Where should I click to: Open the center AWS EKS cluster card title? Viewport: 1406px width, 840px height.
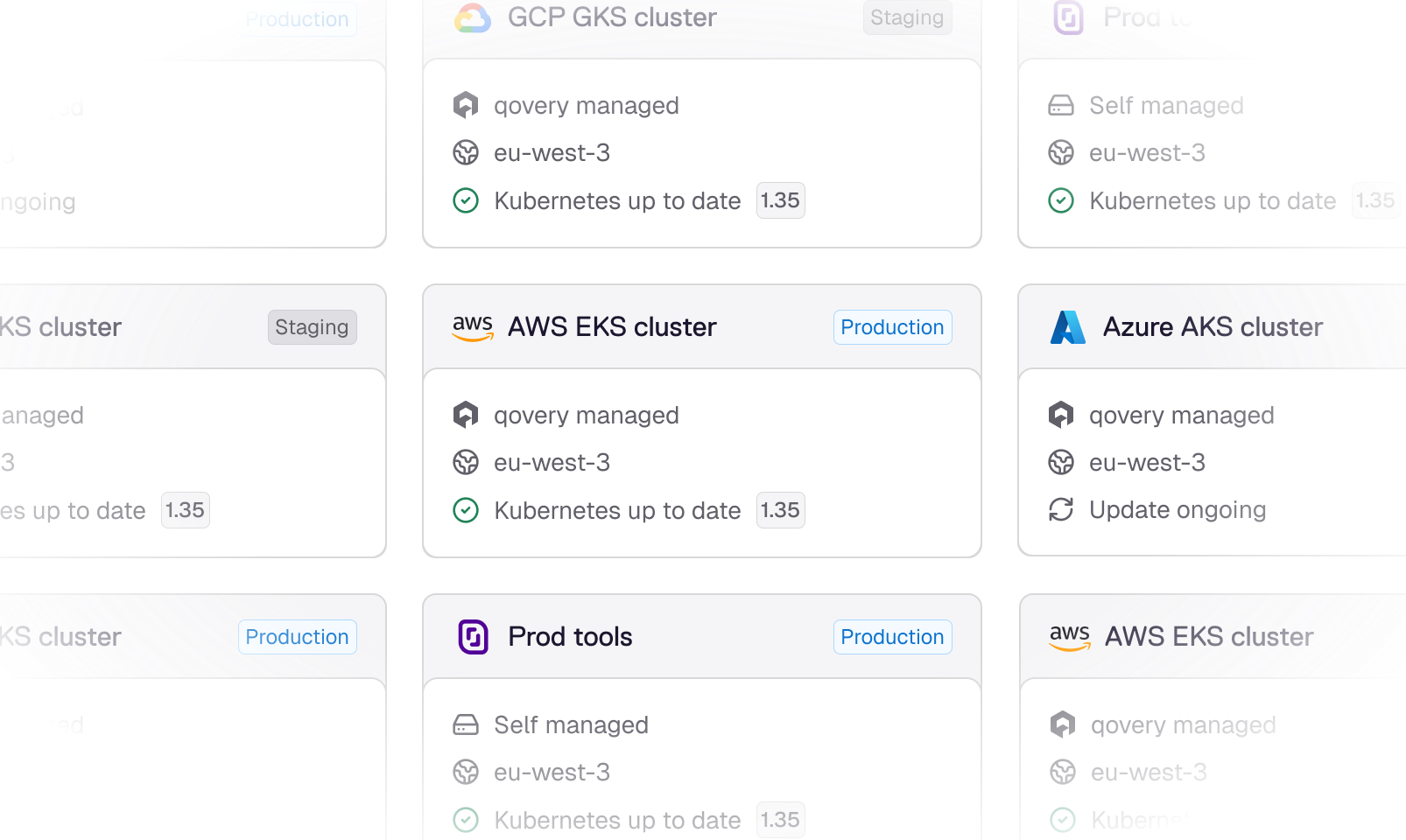coord(612,327)
